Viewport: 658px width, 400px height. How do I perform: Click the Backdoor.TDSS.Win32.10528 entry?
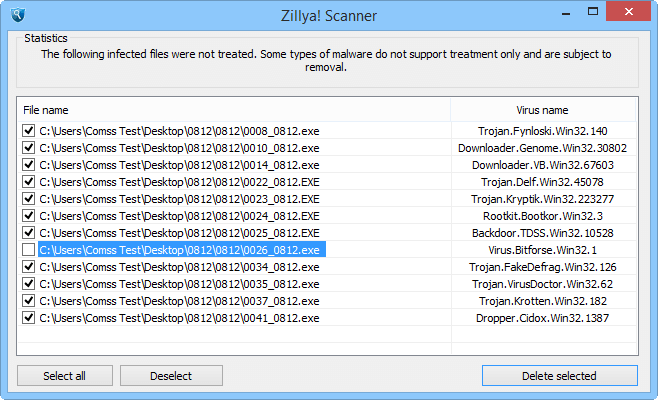[543, 233]
